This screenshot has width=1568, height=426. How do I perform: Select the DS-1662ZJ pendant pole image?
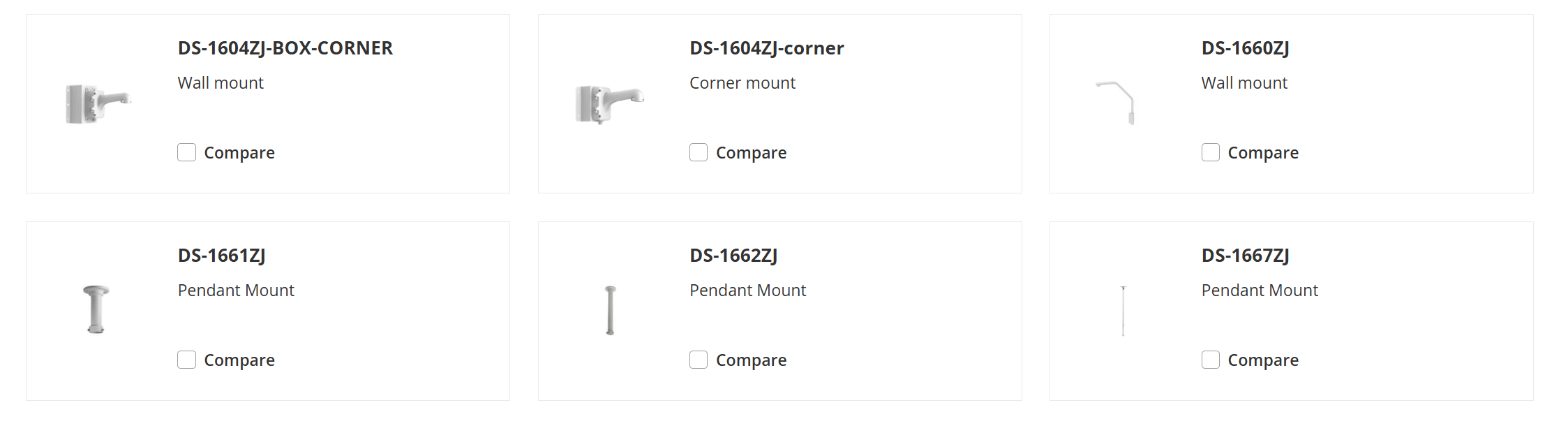click(610, 310)
